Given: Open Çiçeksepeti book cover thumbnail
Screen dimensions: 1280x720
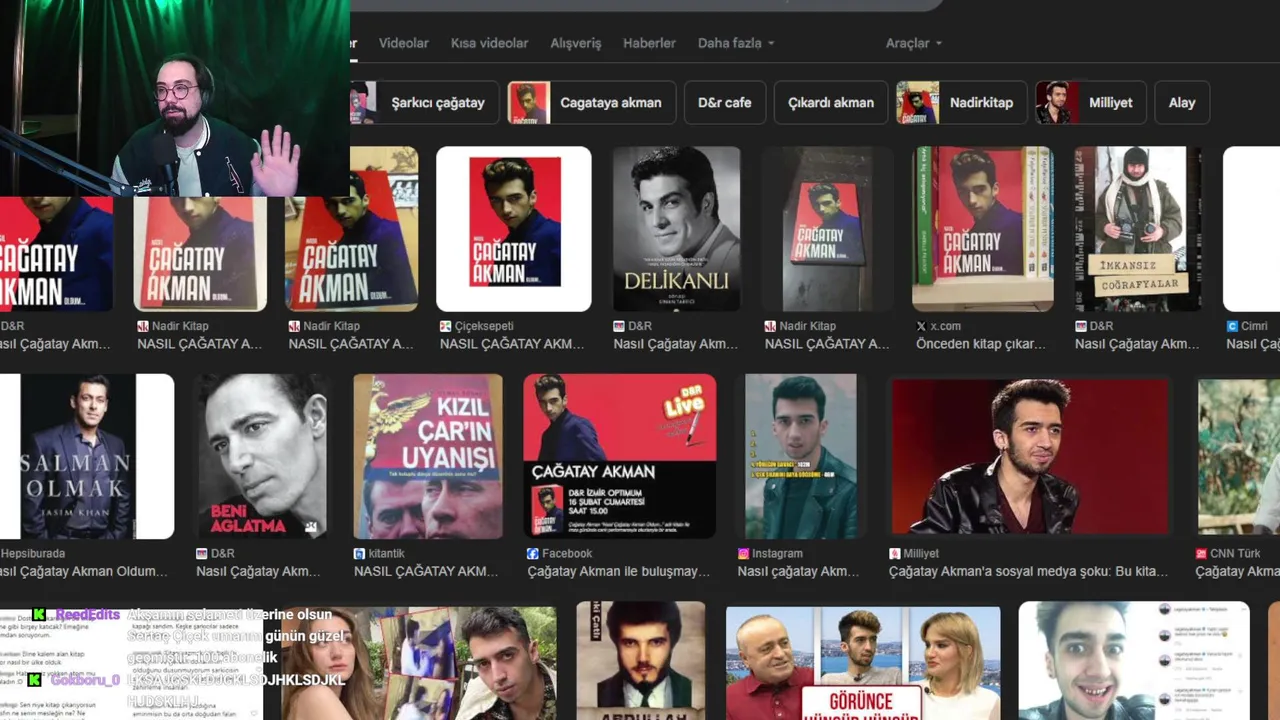Looking at the screenshot, I should pos(514,229).
